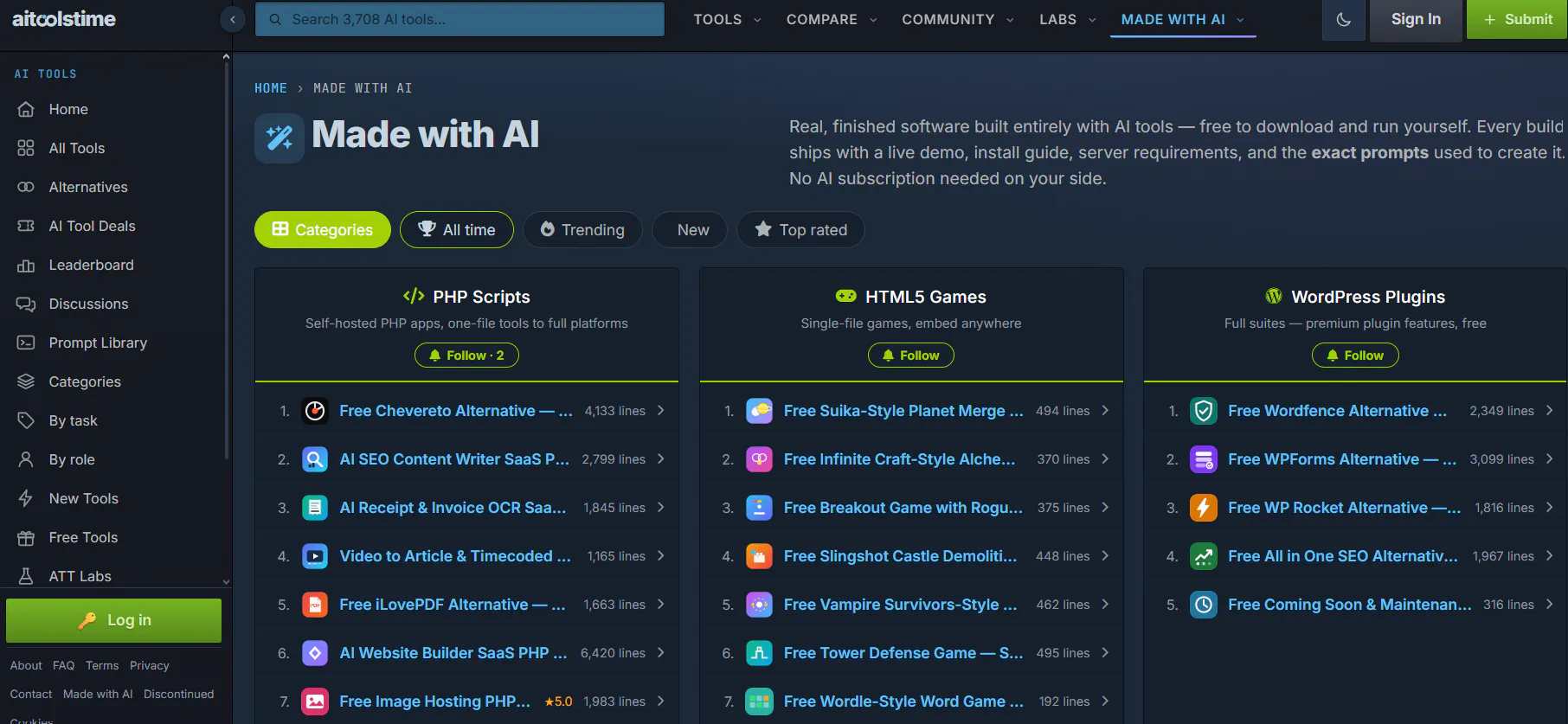Click the green Submit button
The image size is (1568, 724).
[x=1517, y=20]
